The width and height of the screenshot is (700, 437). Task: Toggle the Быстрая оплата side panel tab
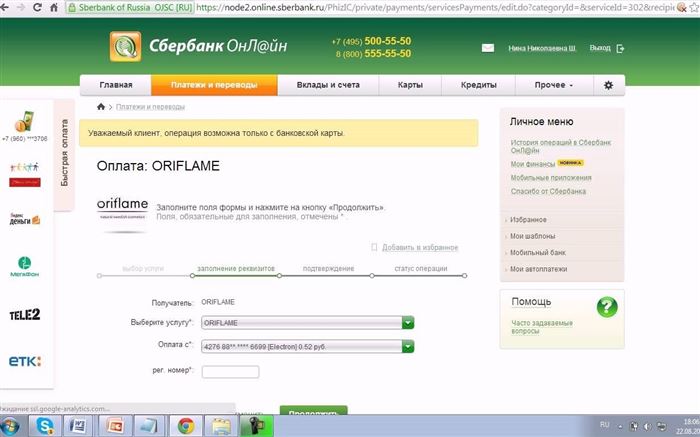pyautogui.click(x=65, y=153)
